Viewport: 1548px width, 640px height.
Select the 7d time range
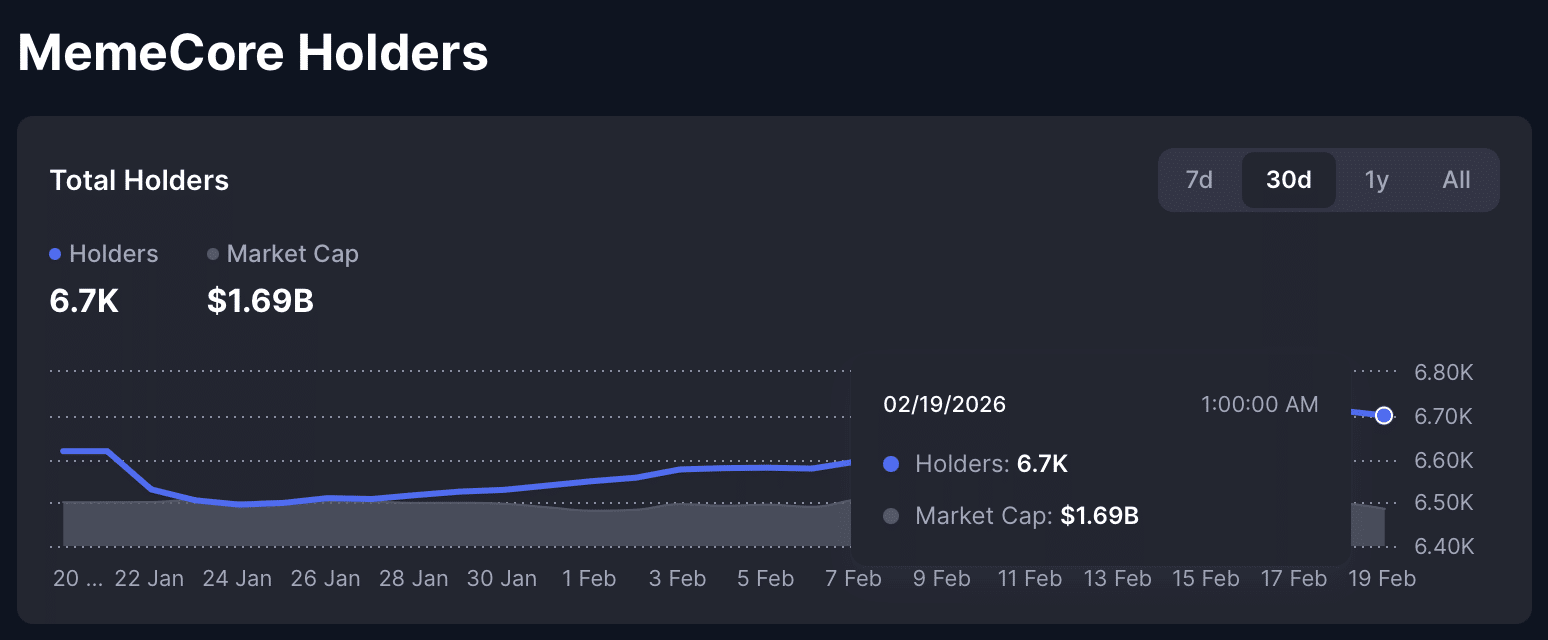point(1200,180)
